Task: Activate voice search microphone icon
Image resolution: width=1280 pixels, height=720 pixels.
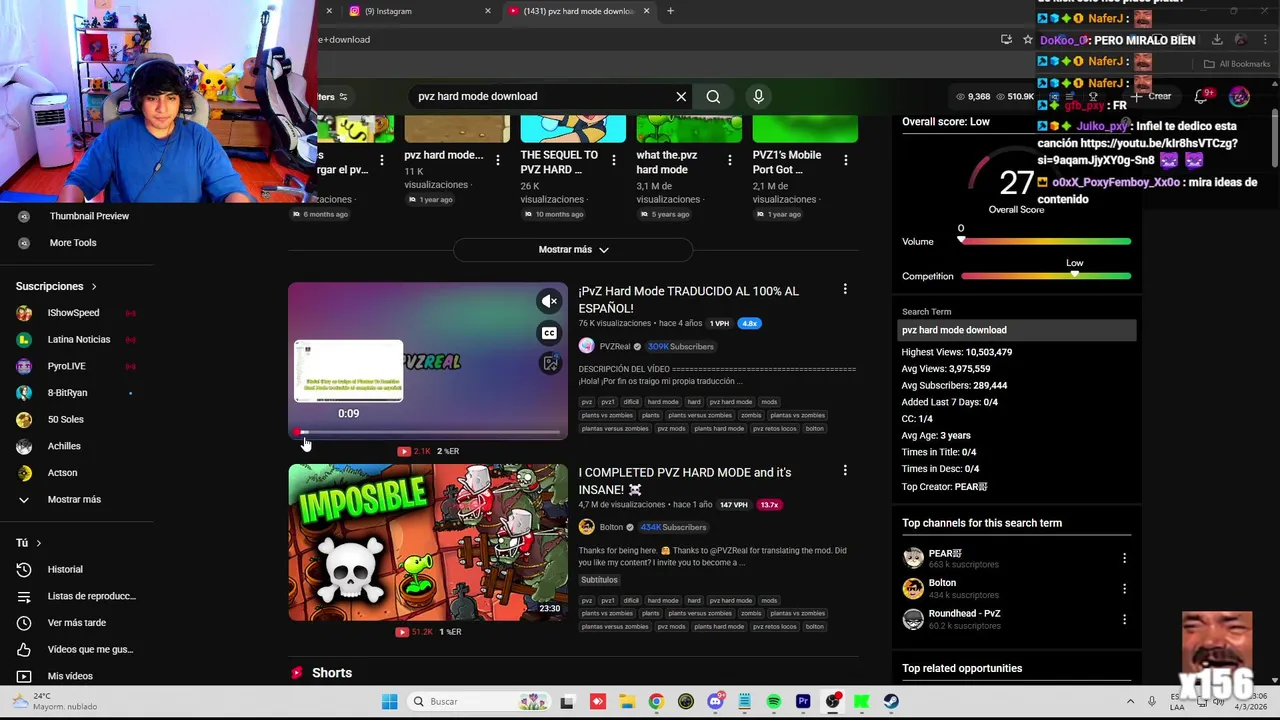Action: [758, 96]
